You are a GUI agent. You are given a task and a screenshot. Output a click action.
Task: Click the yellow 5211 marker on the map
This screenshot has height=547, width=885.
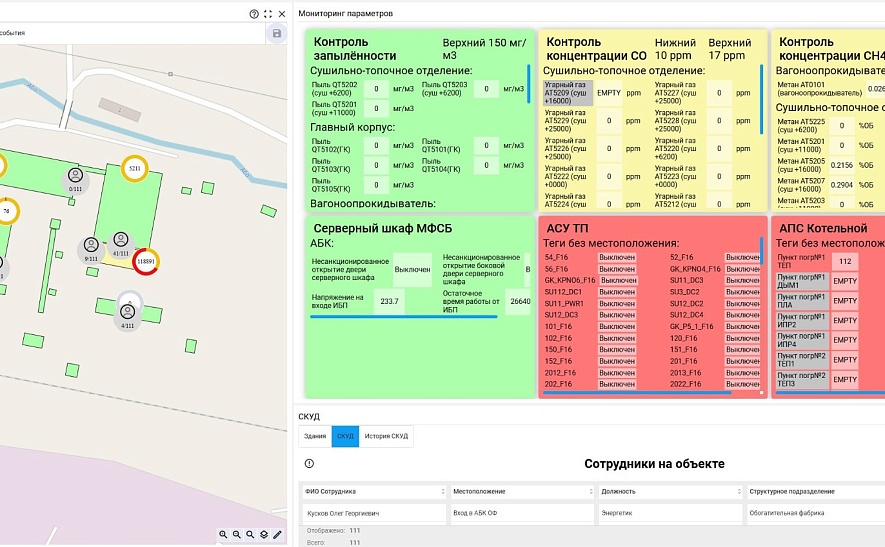click(x=134, y=168)
